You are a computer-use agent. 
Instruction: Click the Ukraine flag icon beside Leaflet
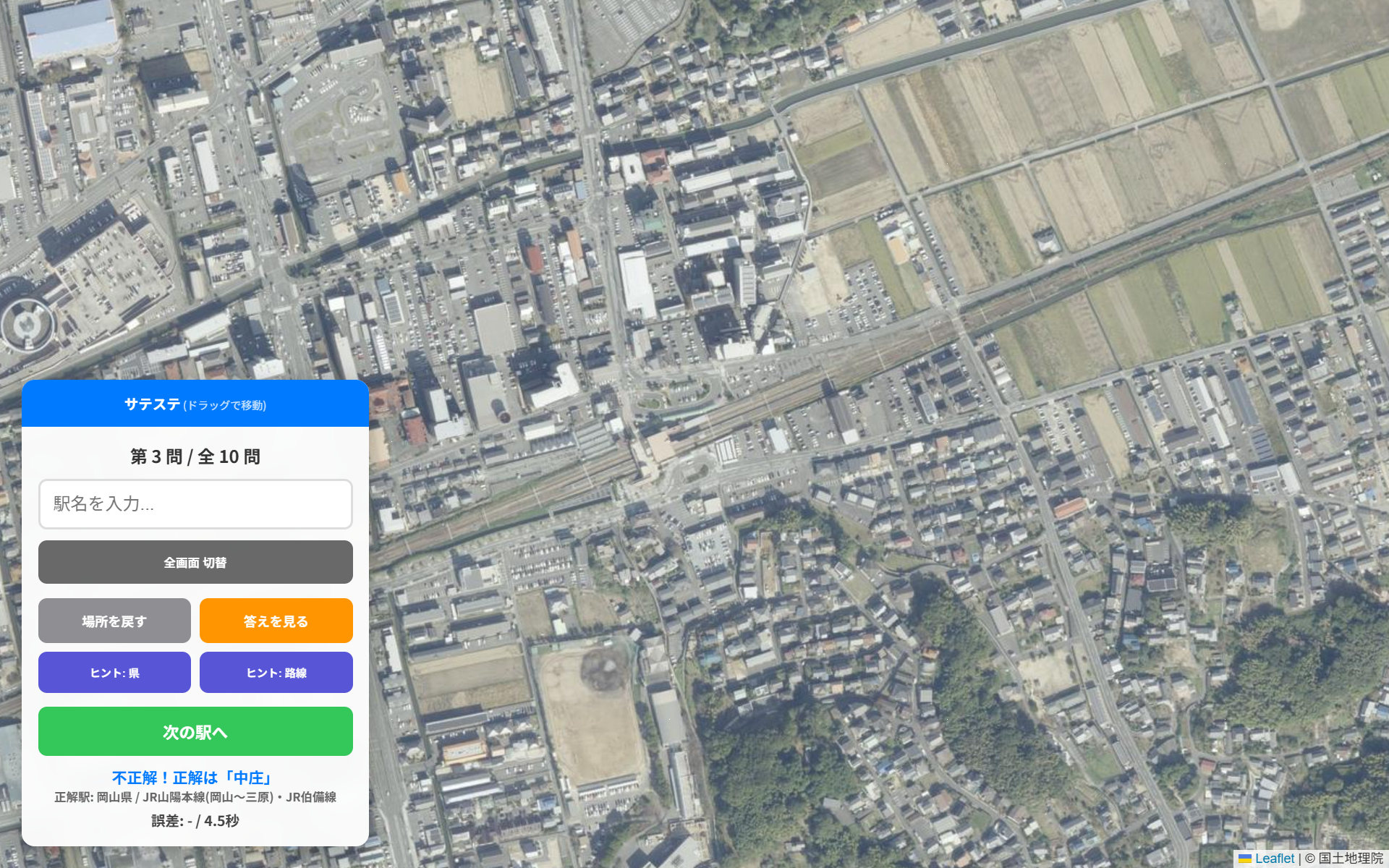click(1245, 859)
